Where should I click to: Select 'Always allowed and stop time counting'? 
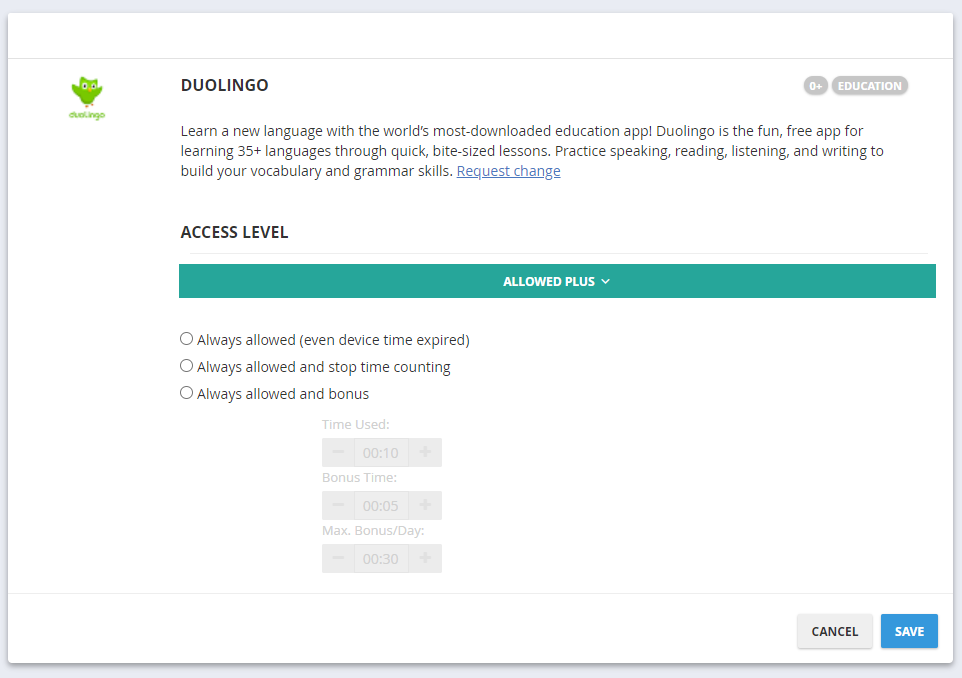(186, 365)
